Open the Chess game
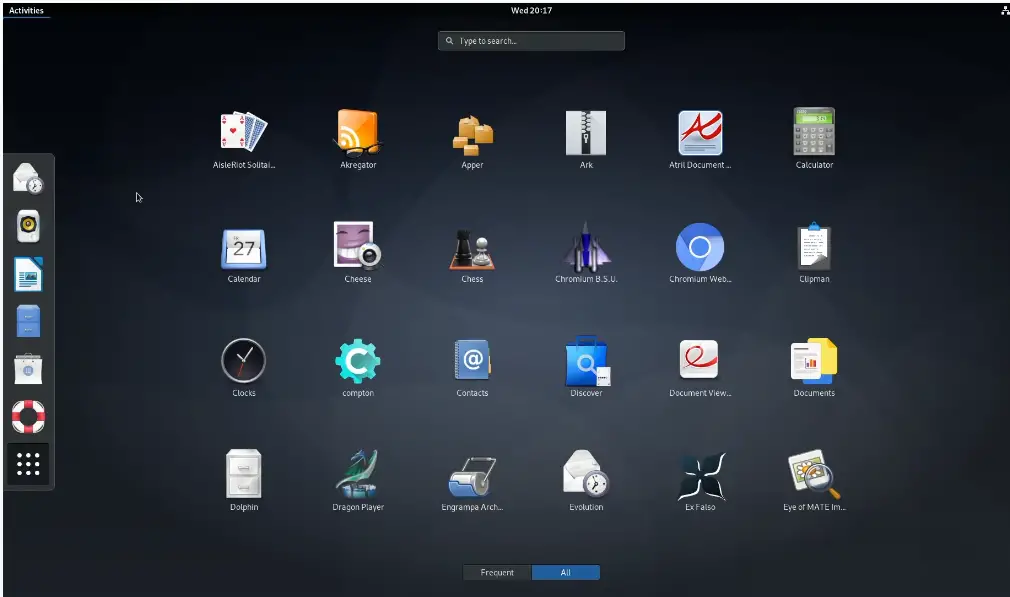The image size is (1010, 597). coord(472,249)
